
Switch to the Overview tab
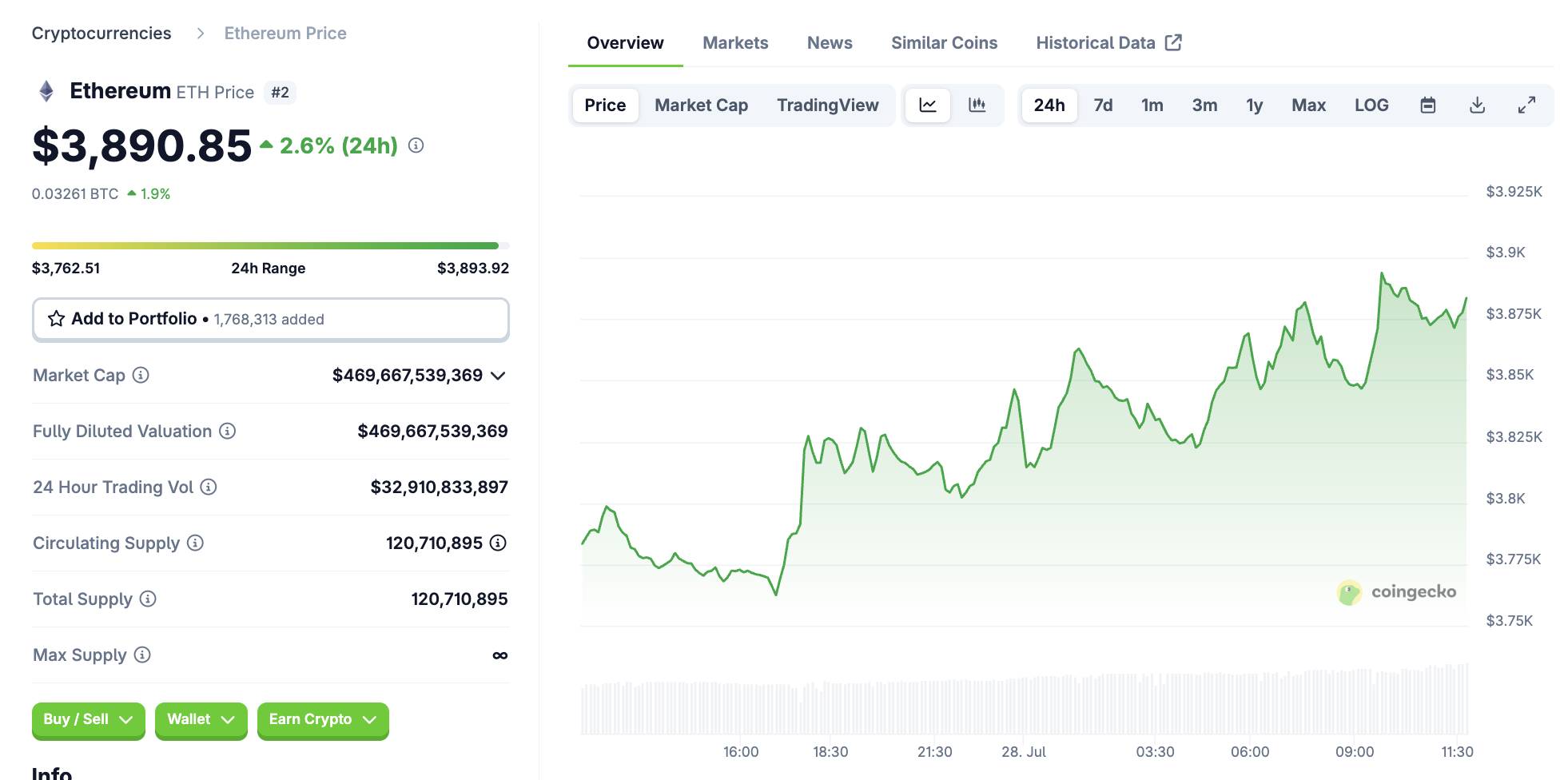(625, 42)
